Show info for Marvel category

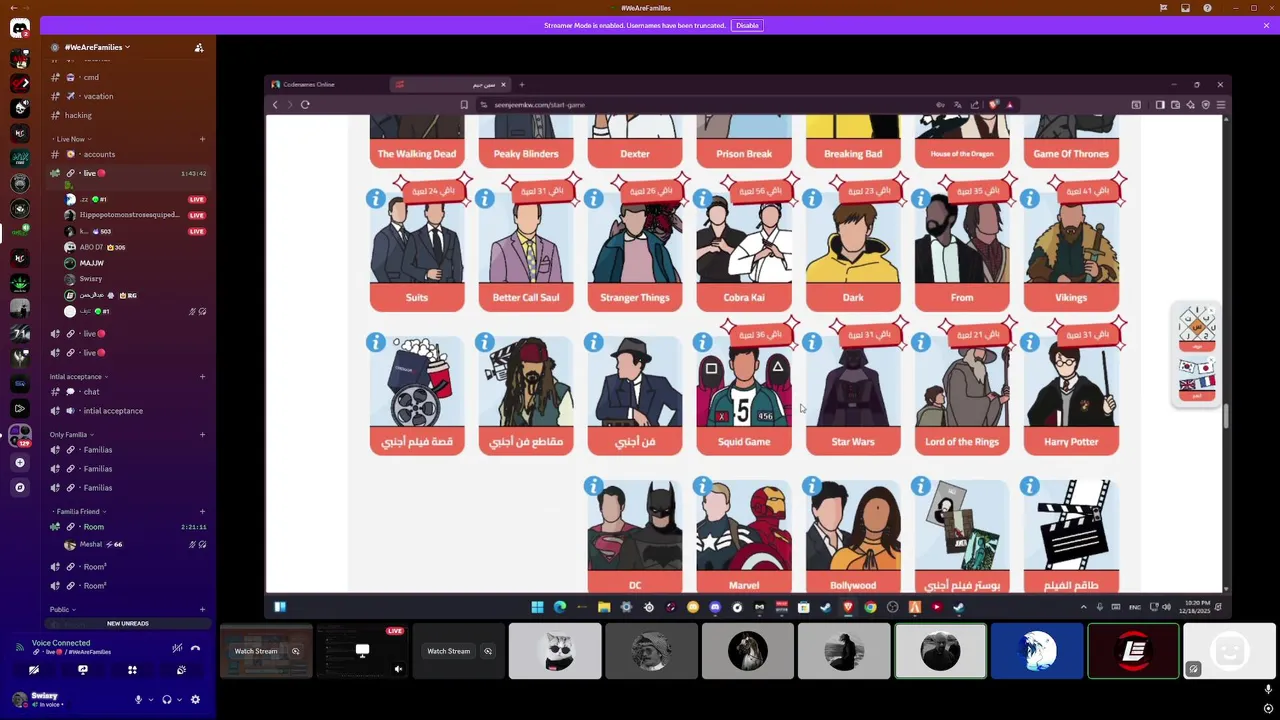pos(702,487)
